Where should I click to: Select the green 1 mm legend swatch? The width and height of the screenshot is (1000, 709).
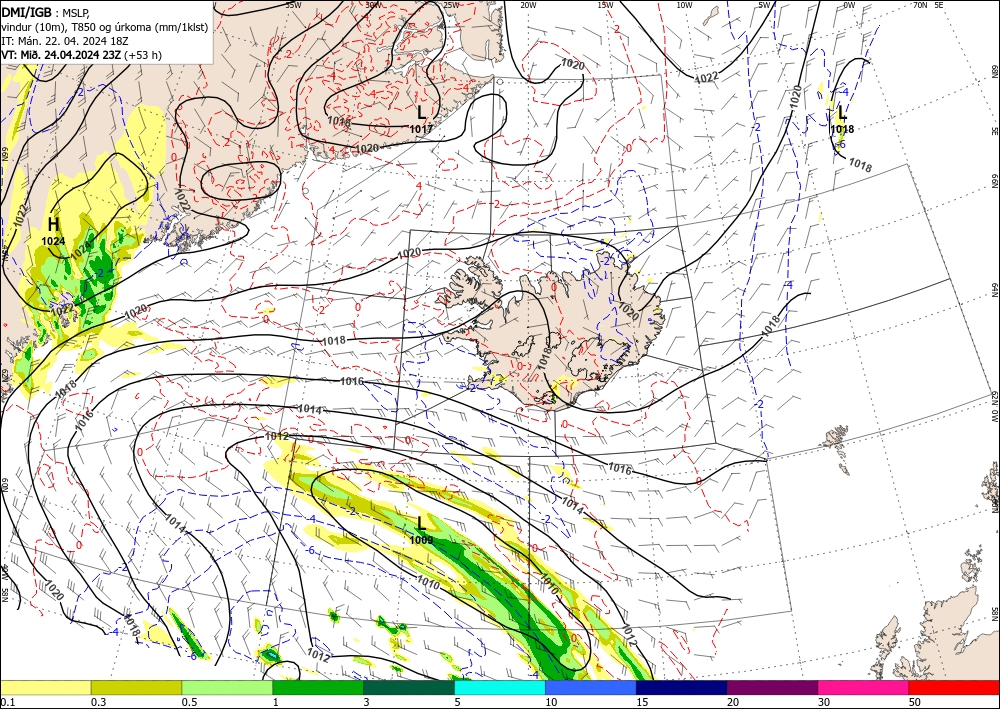pyautogui.click(x=318, y=687)
